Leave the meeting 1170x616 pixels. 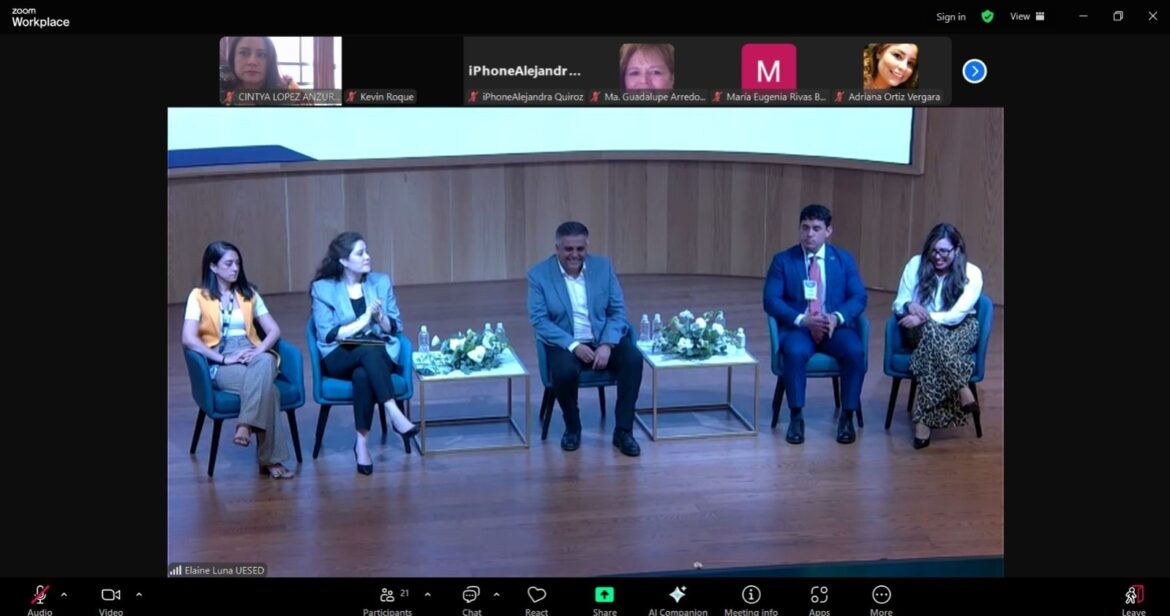click(x=1133, y=596)
